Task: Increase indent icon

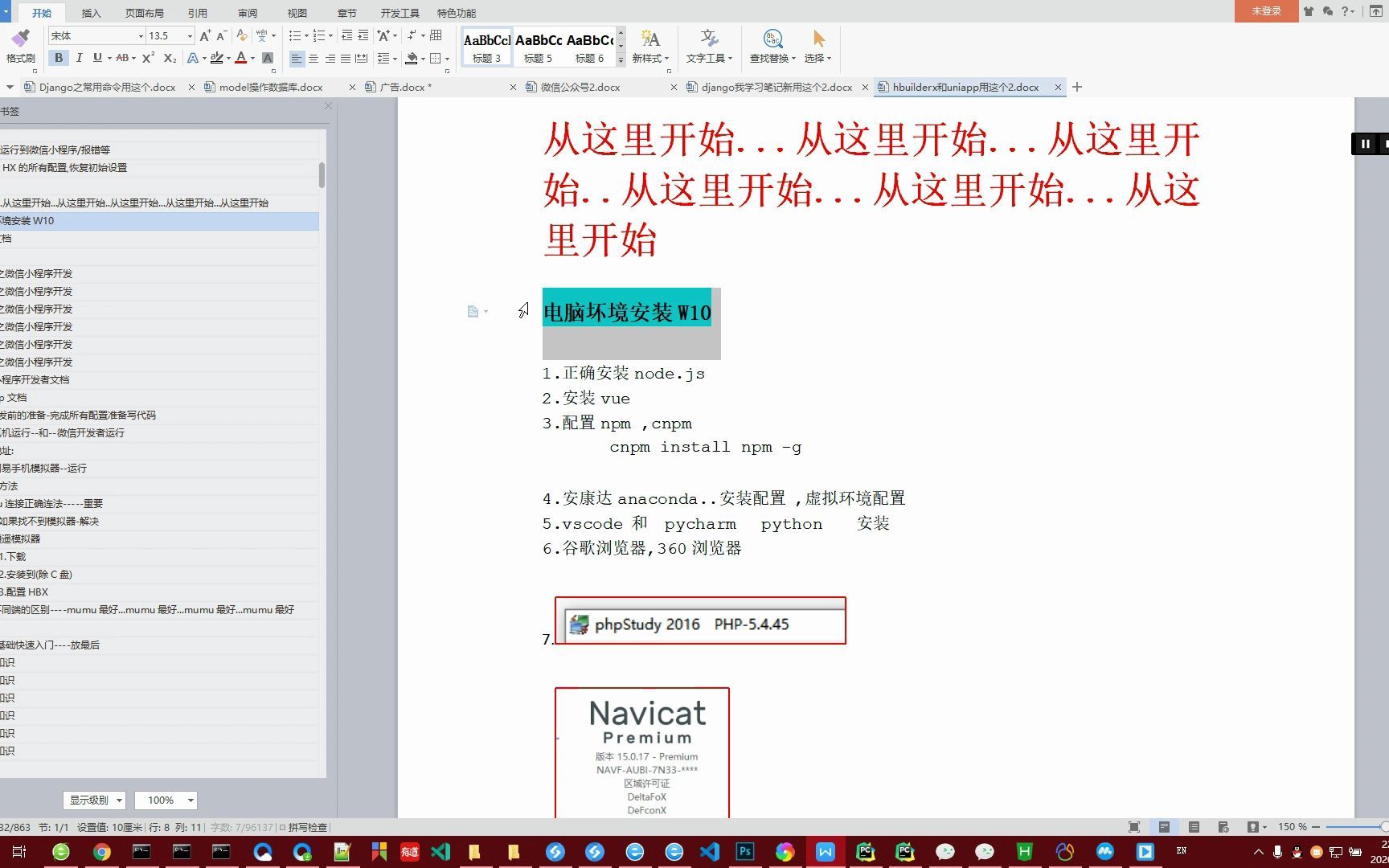Action: [x=363, y=35]
